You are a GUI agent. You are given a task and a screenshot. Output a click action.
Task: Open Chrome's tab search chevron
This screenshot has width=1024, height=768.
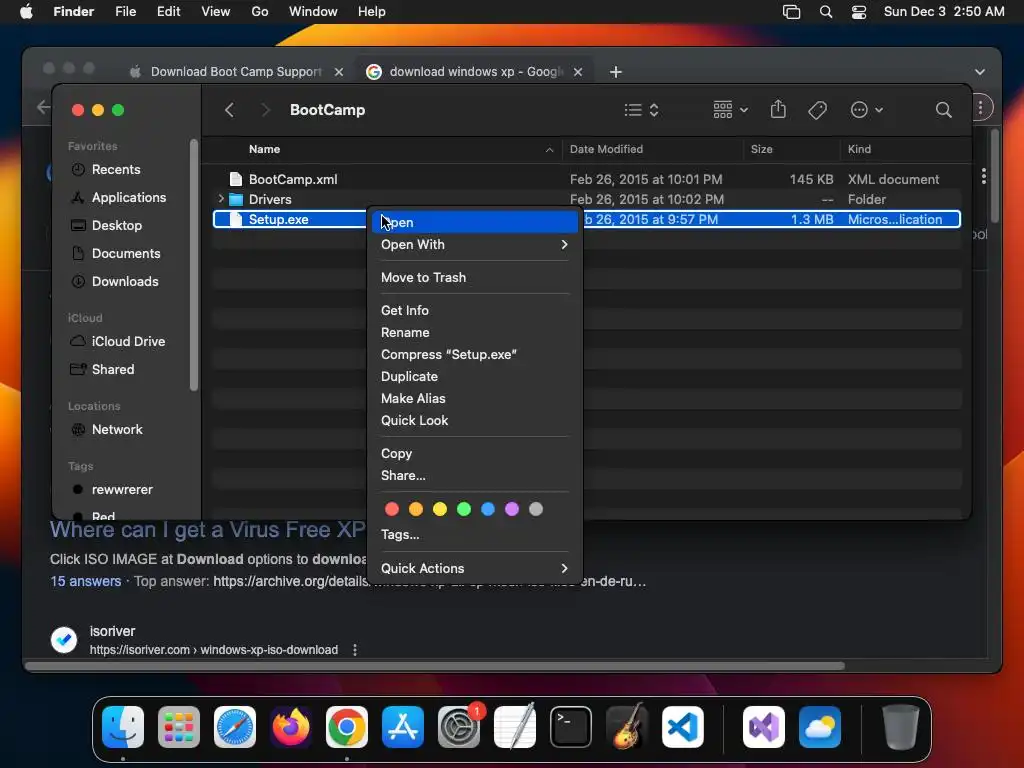[980, 72]
